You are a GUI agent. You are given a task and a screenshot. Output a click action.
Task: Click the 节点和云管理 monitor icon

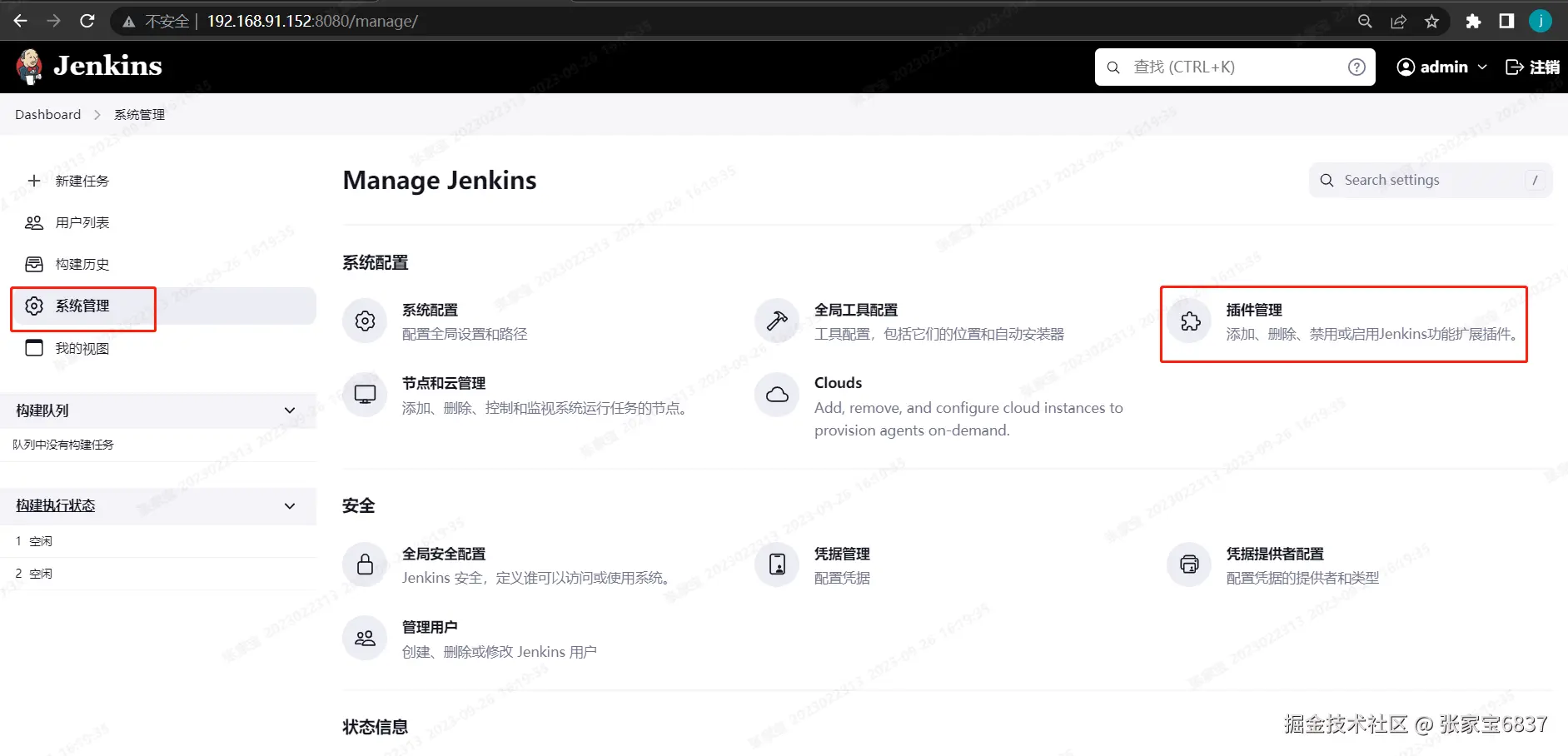click(365, 394)
